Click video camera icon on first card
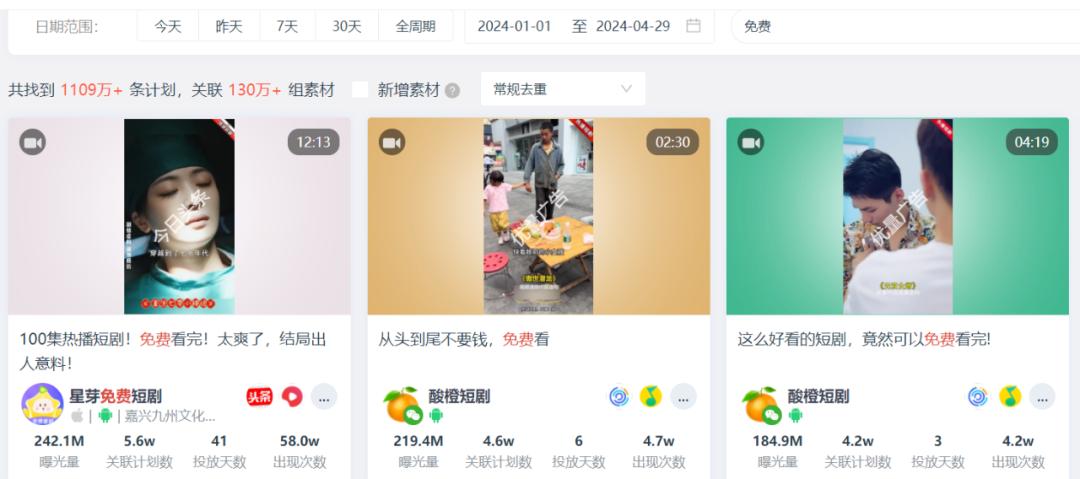This screenshot has width=1080, height=479. [x=32, y=143]
